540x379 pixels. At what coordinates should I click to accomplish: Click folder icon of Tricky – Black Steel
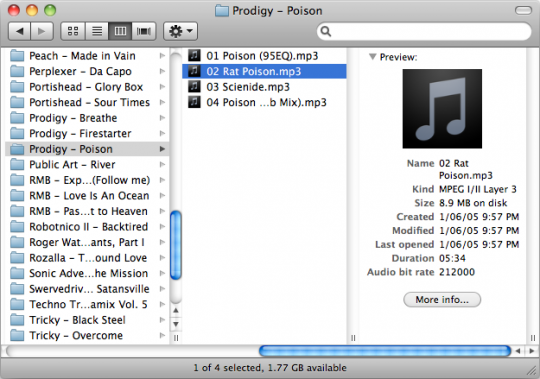coord(17,320)
